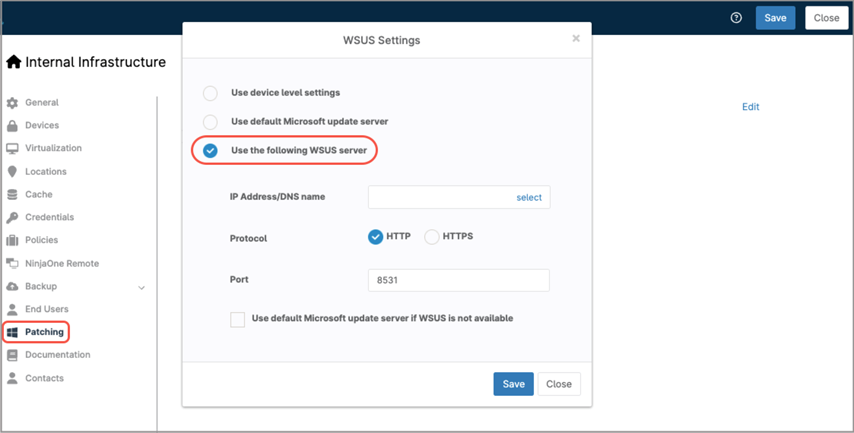The width and height of the screenshot is (854, 433).
Task: Click Save in the top header bar
Action: click(775, 18)
